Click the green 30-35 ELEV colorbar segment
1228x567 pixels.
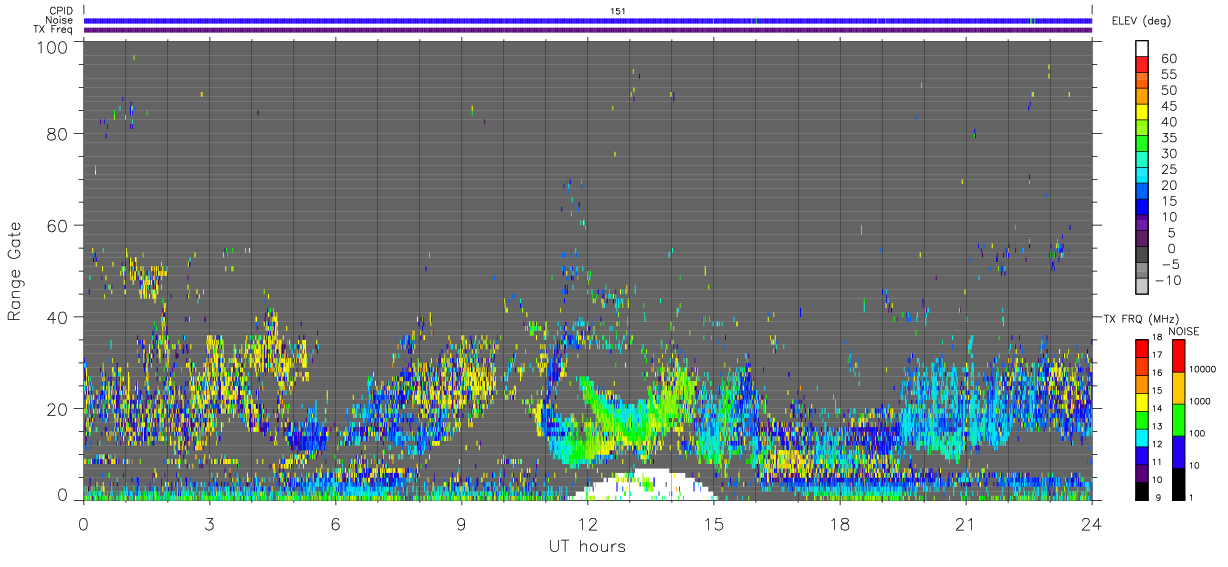point(1142,145)
